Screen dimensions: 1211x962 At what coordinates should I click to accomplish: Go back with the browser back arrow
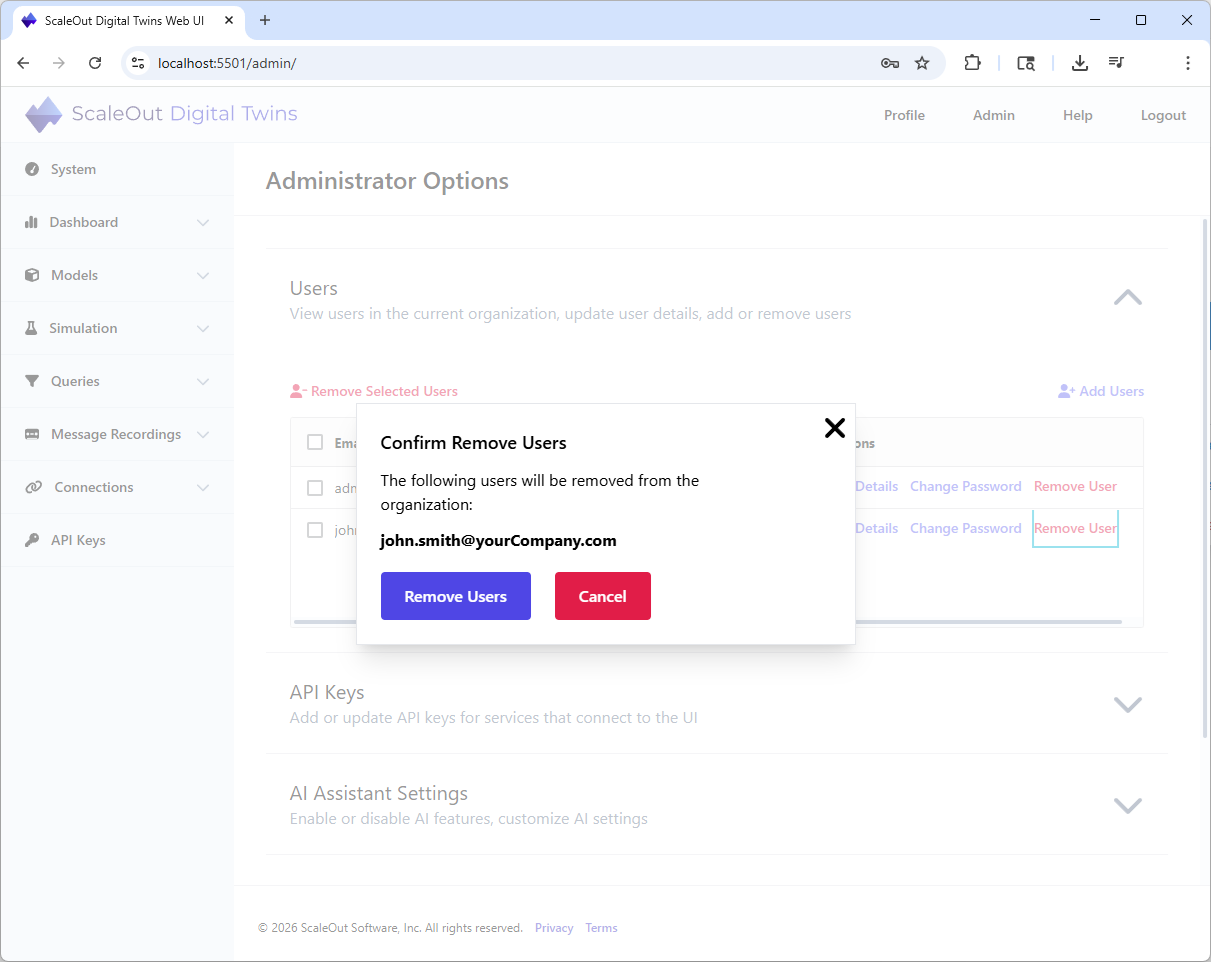pyautogui.click(x=23, y=63)
